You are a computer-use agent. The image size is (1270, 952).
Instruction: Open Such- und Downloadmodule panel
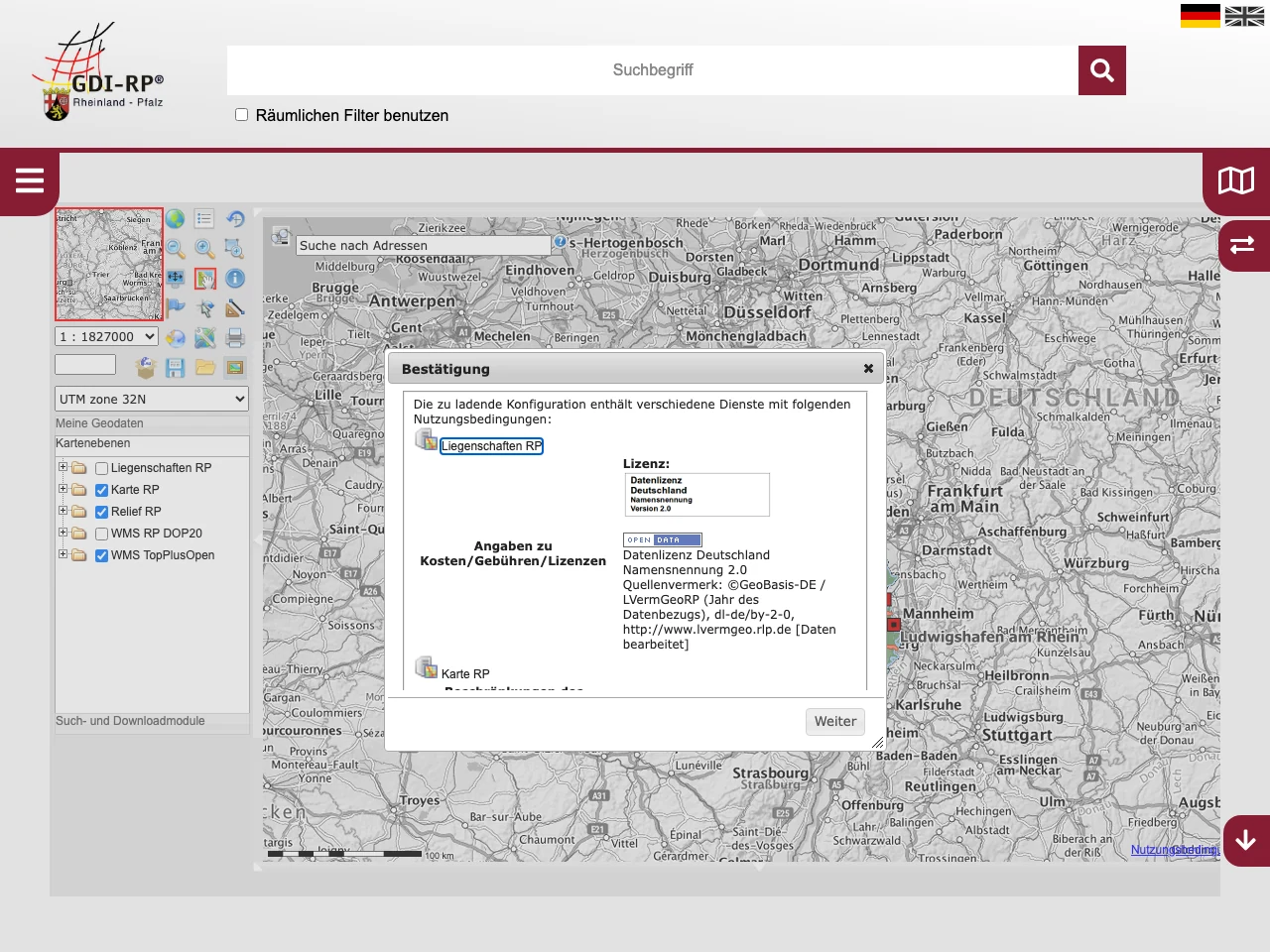[152, 721]
